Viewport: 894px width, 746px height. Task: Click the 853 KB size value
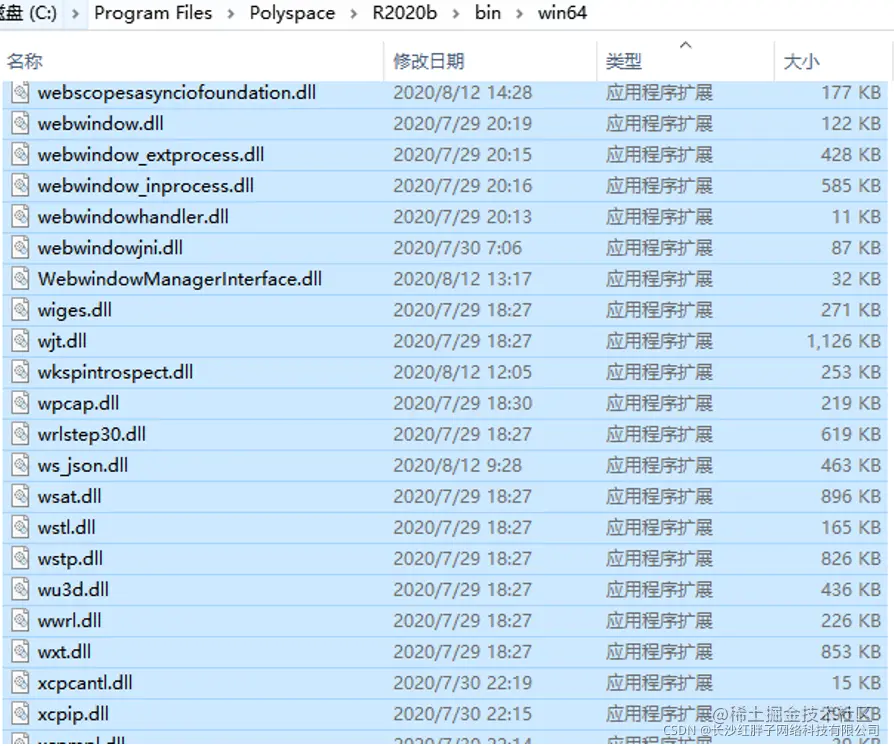[x=851, y=652]
